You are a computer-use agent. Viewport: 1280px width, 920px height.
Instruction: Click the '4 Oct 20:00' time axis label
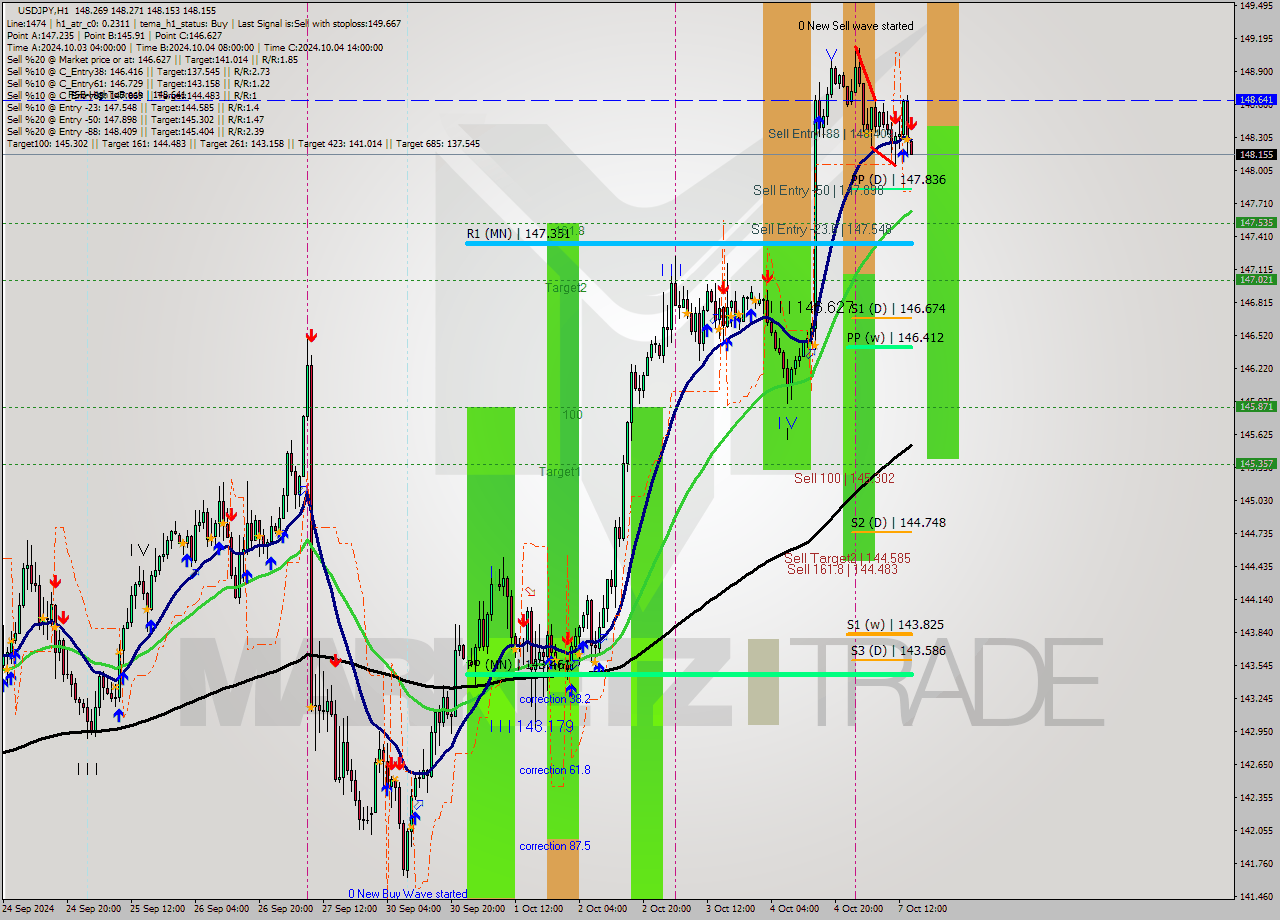tap(857, 909)
